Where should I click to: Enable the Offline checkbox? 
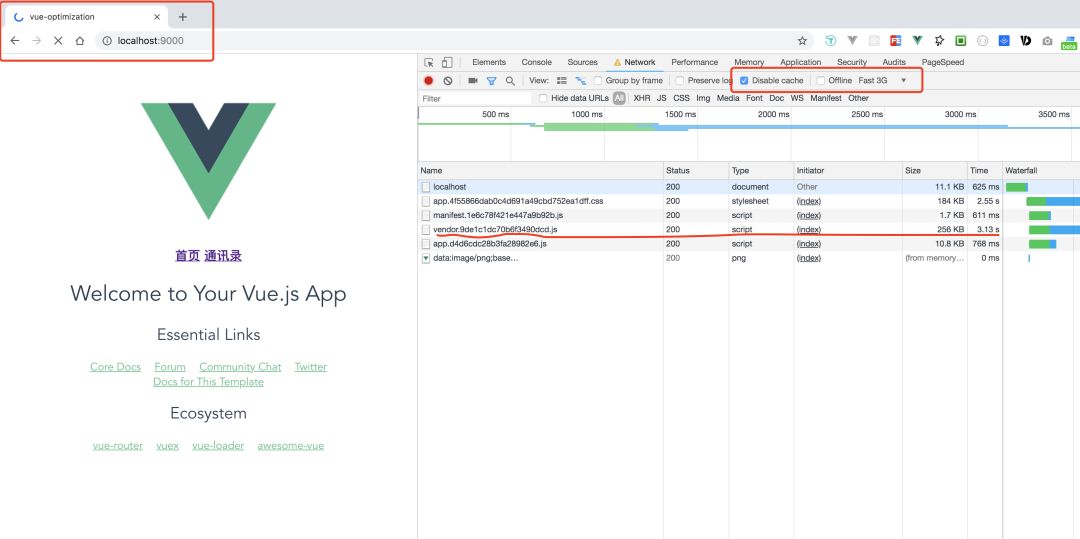point(821,80)
